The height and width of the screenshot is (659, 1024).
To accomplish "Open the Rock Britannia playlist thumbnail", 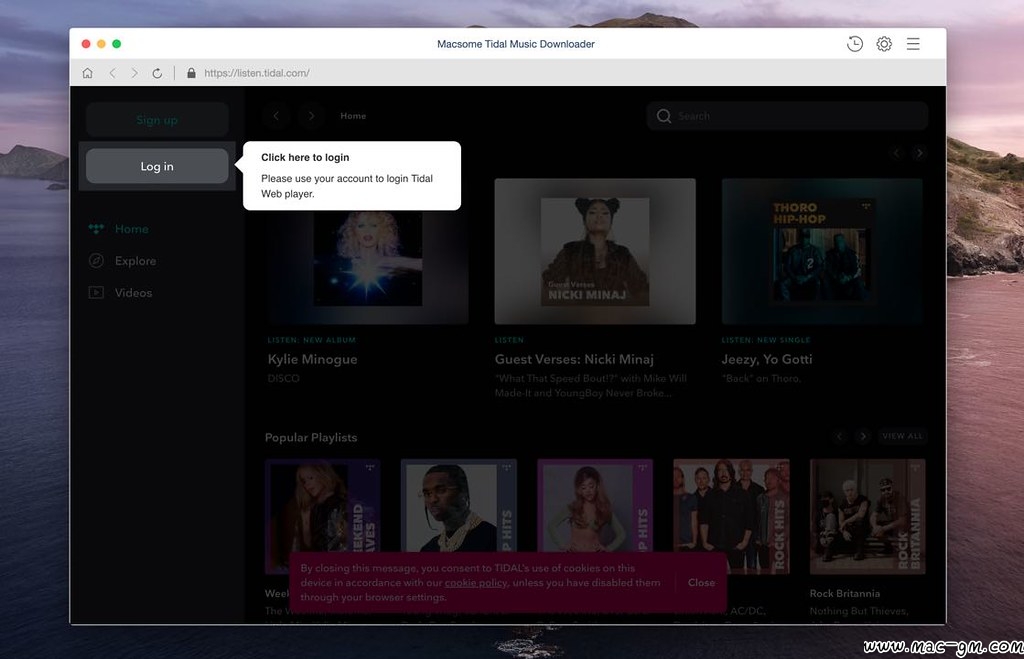I will click(867, 516).
